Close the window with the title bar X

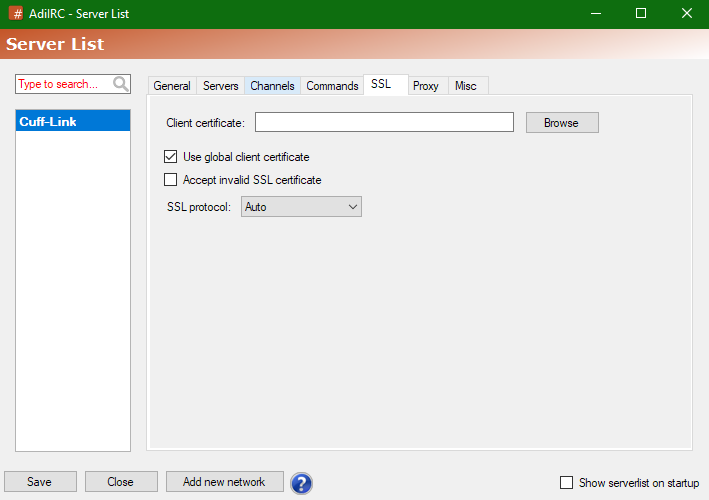(x=686, y=14)
